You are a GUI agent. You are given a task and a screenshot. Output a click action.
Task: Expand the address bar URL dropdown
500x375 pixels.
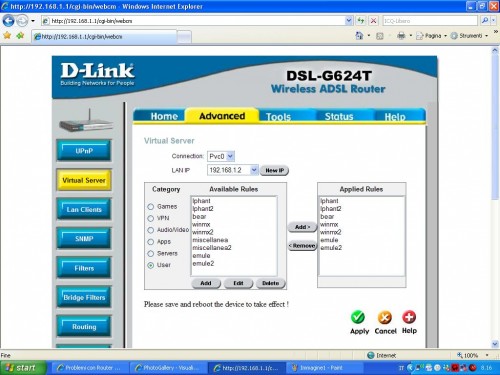(x=349, y=21)
